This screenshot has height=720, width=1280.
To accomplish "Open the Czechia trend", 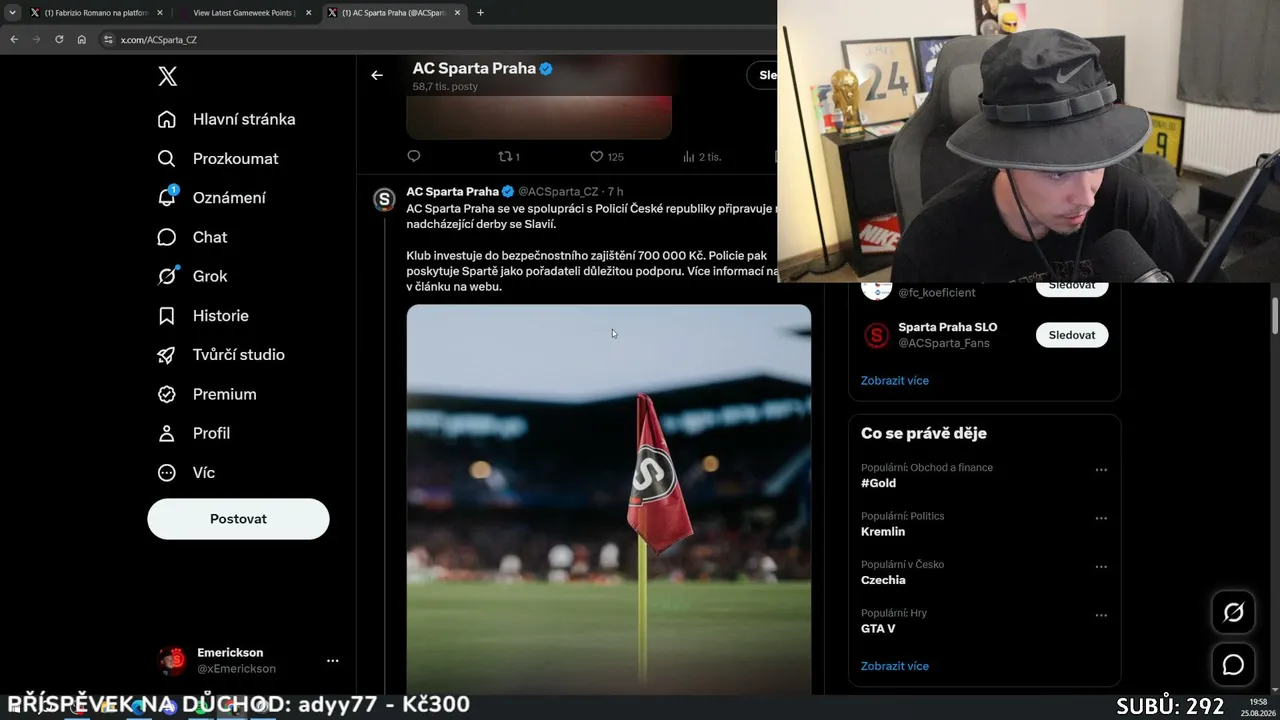I will click(883, 580).
